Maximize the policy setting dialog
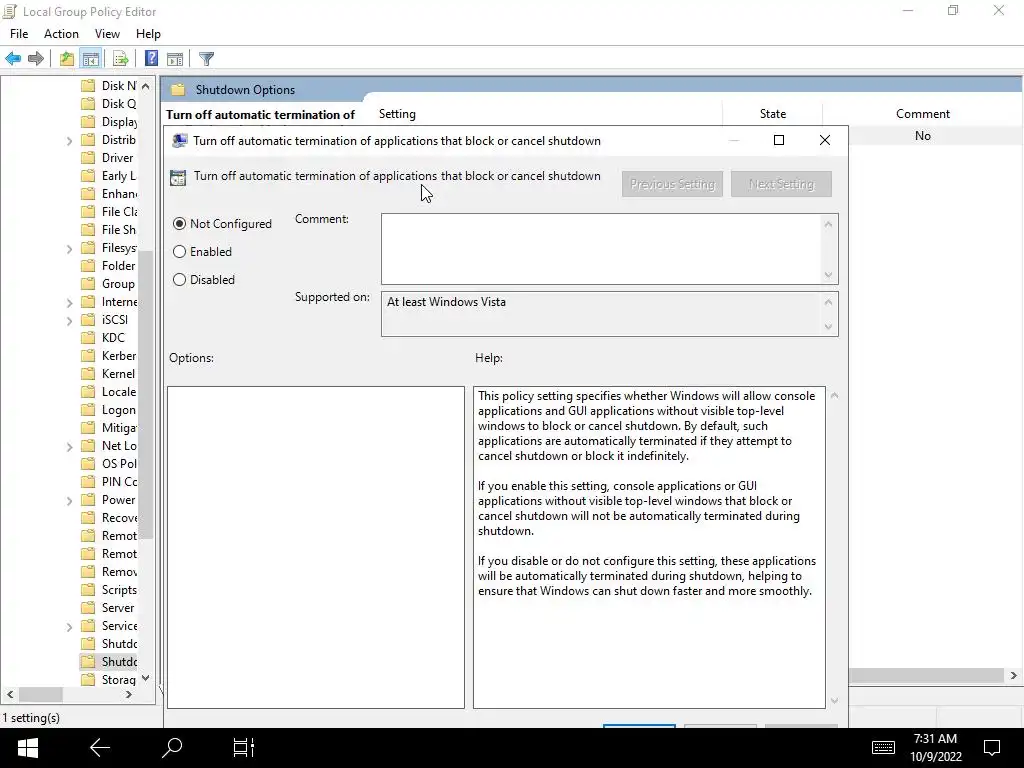The height and width of the screenshot is (768, 1024). (778, 140)
